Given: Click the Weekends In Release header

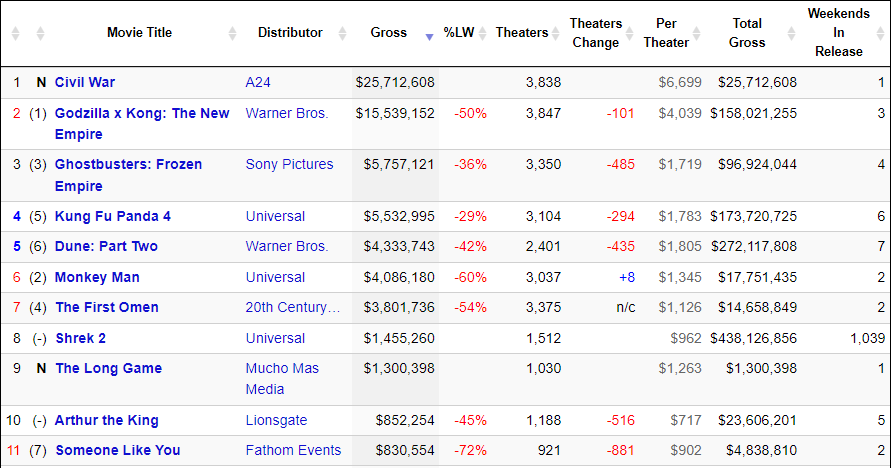Looking at the screenshot, I should (839, 32).
